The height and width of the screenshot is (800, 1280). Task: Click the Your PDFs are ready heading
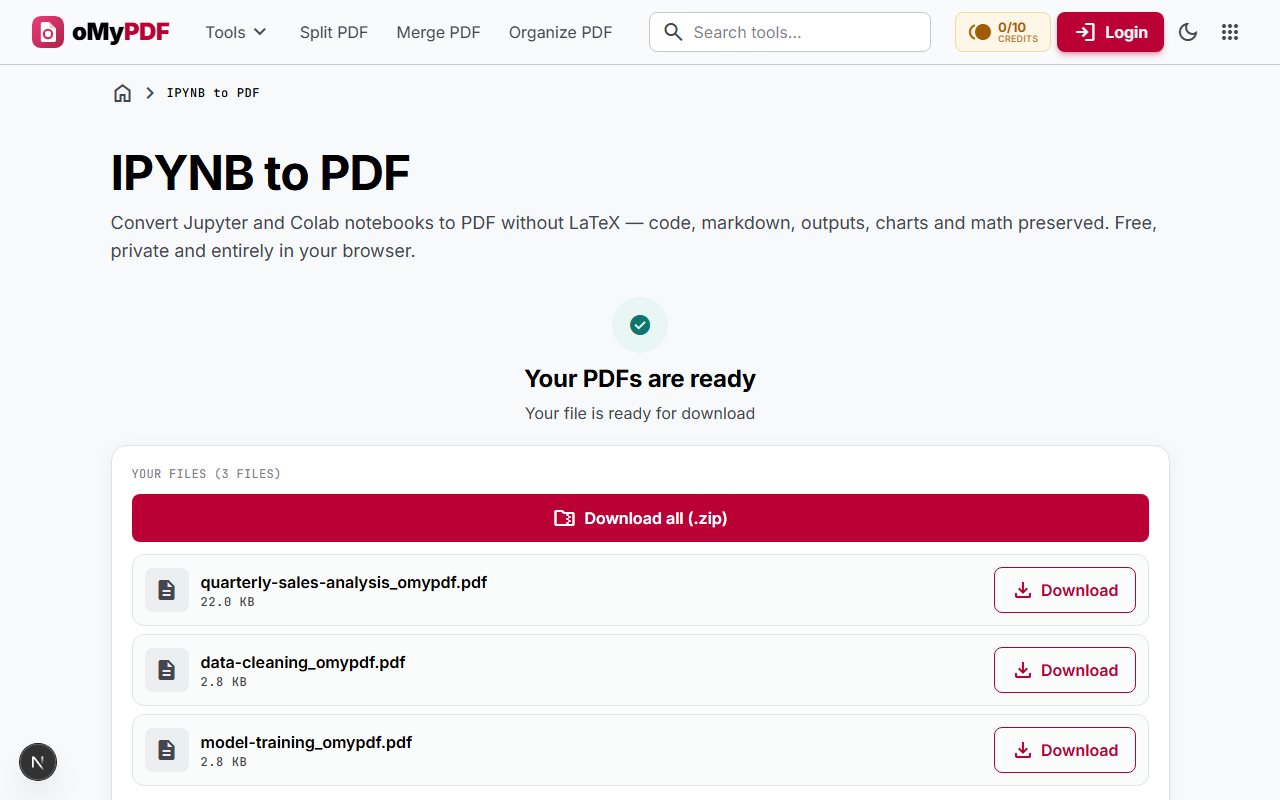coord(640,379)
